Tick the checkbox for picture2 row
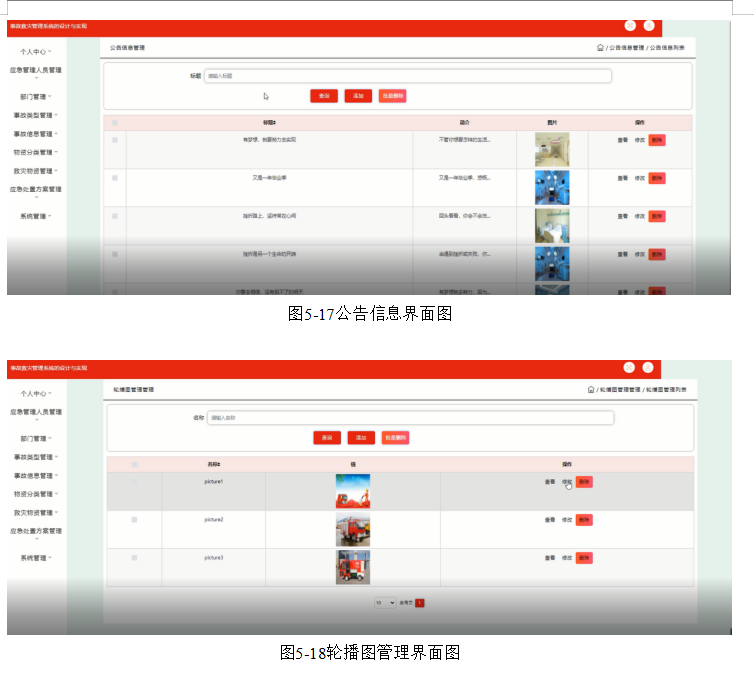The height and width of the screenshot is (678, 754). [135, 520]
